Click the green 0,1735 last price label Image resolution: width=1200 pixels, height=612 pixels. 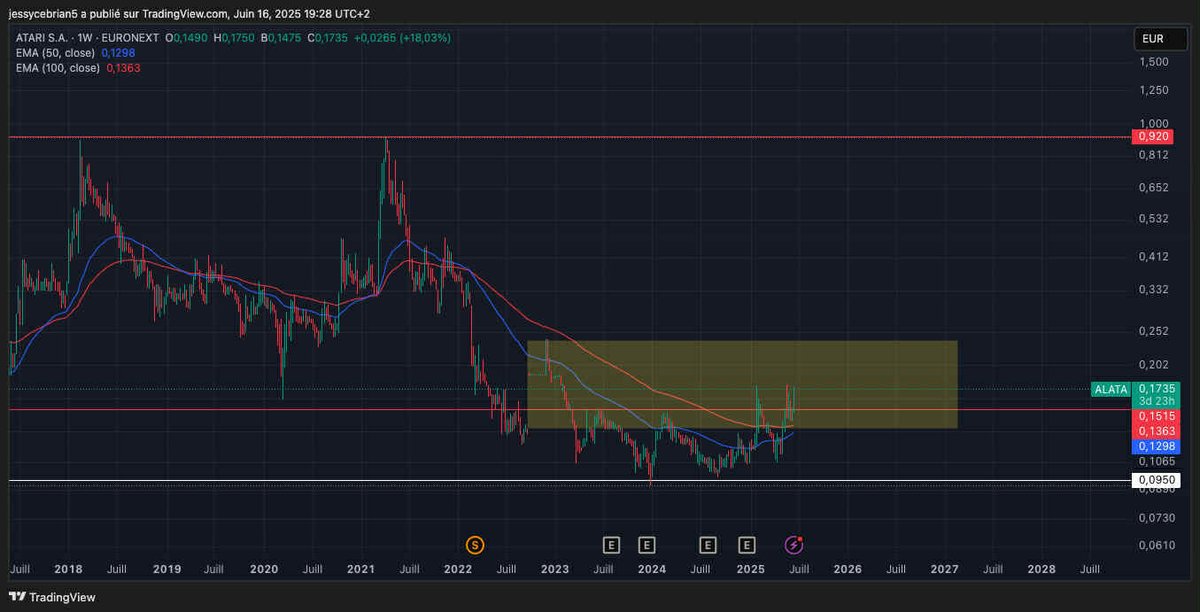[x=1157, y=388]
